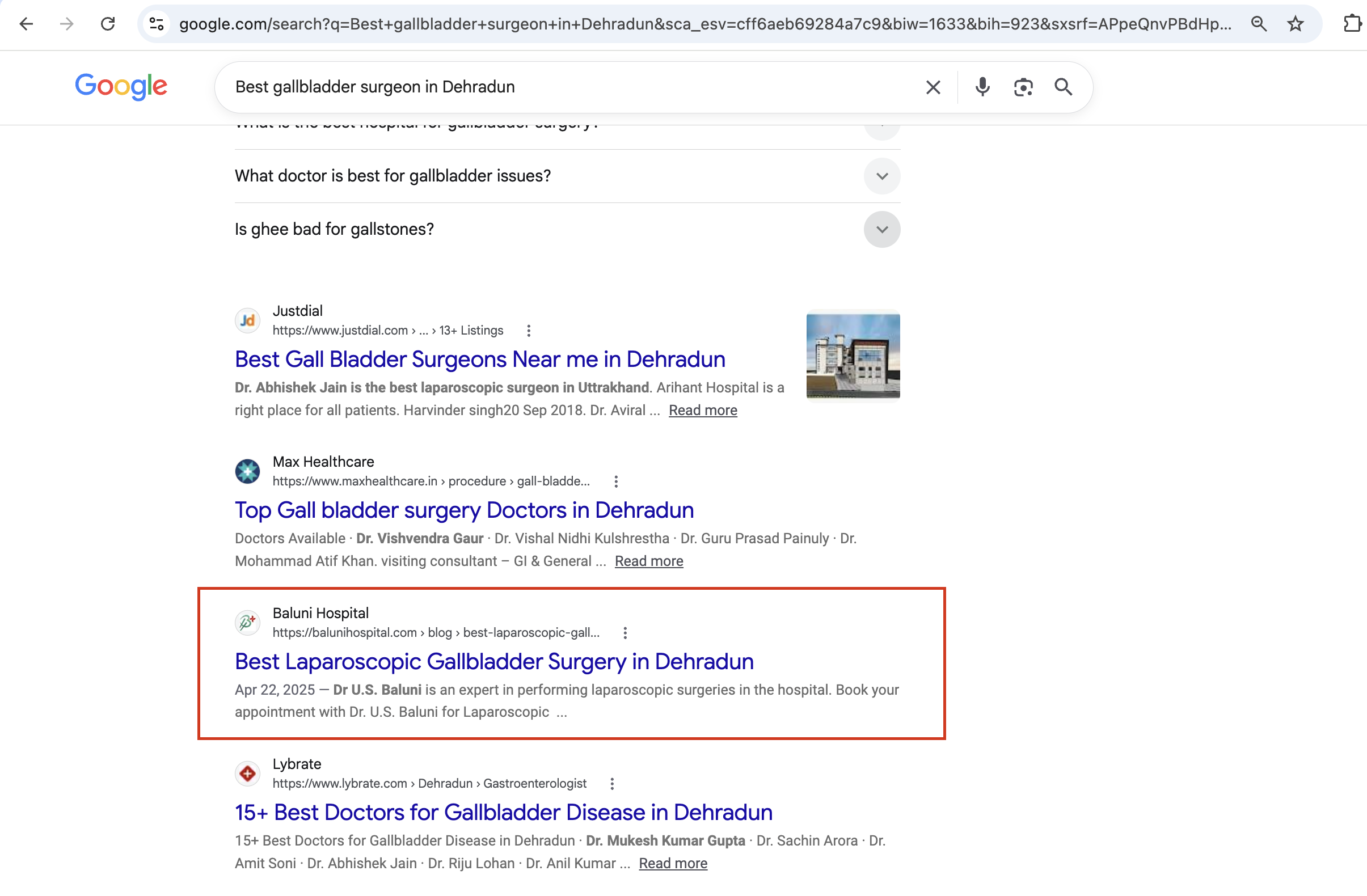Click the Baluni Hospital favicon

[247, 622]
